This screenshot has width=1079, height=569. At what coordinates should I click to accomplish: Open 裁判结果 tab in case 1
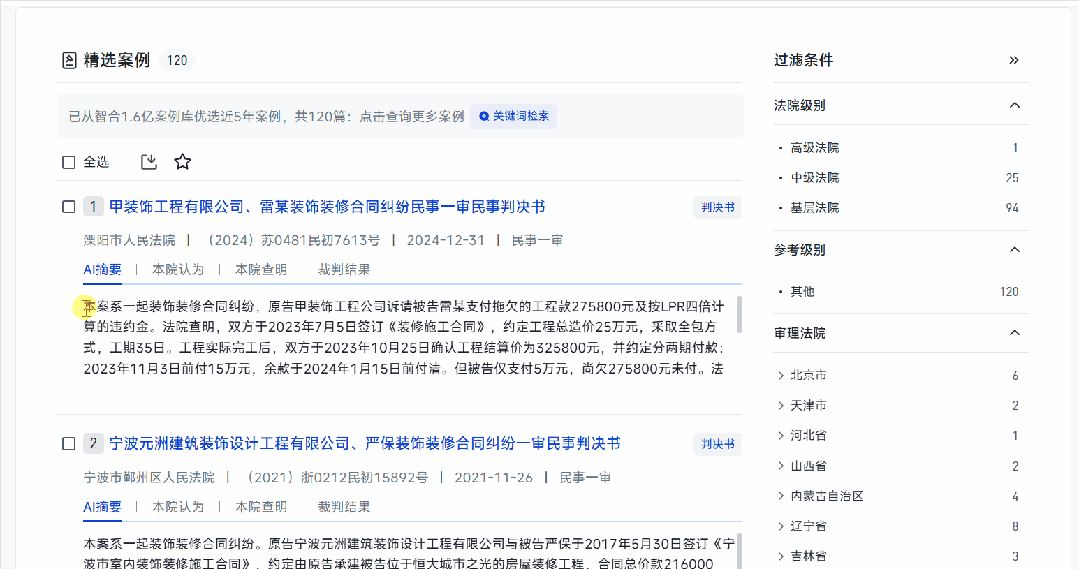click(x=344, y=269)
